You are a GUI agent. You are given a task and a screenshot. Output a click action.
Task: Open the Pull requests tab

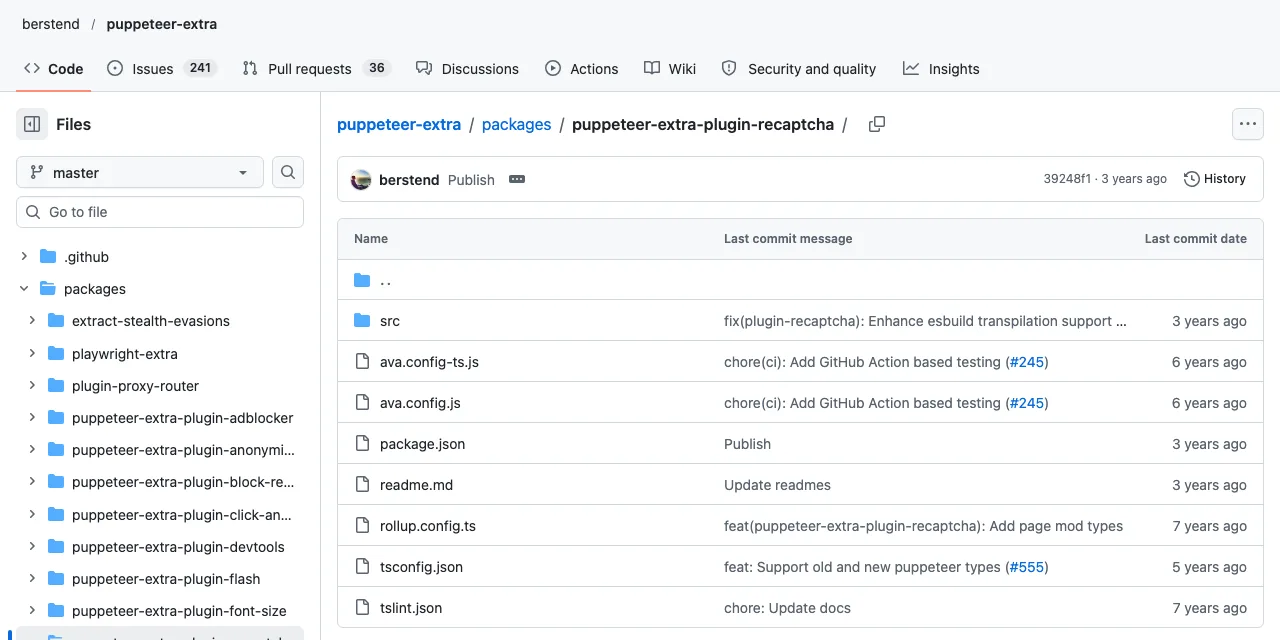tap(316, 69)
